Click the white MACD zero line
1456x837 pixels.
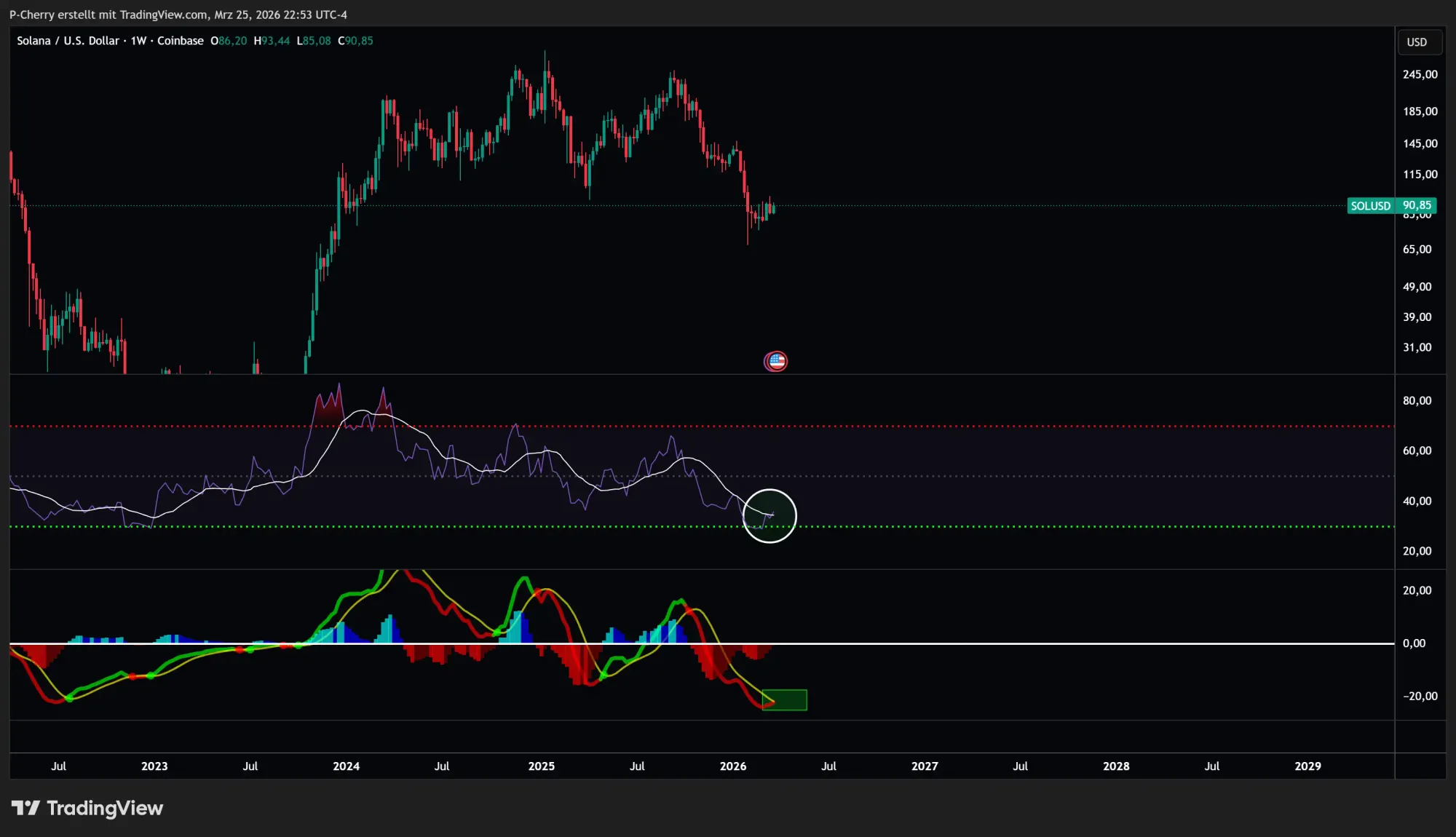[x=1019, y=643]
